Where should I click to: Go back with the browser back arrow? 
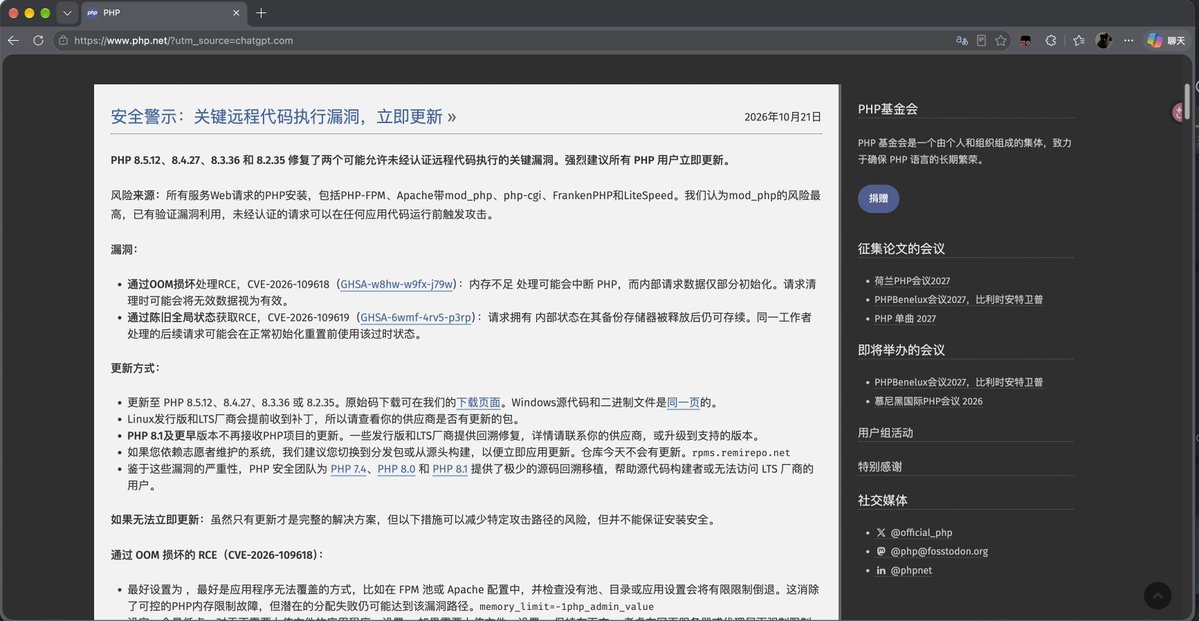point(13,41)
